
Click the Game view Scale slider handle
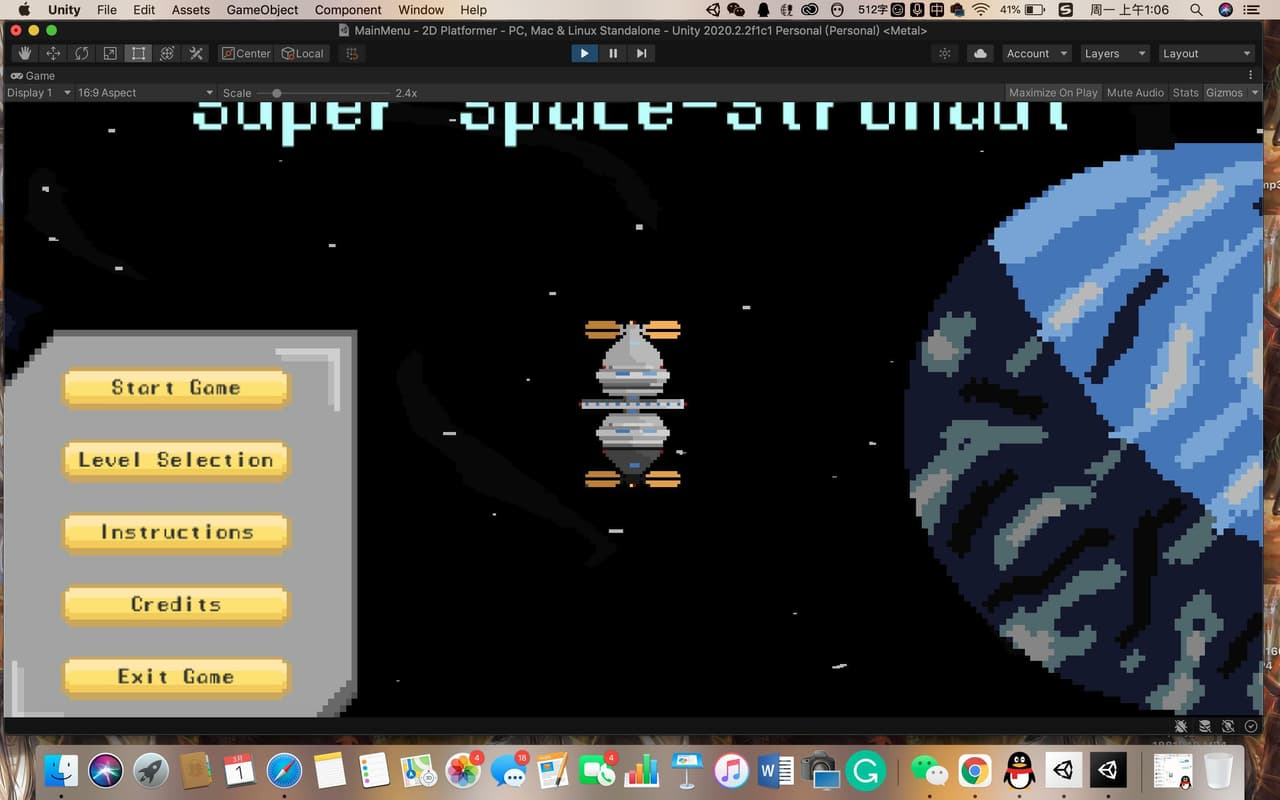[x=276, y=92]
